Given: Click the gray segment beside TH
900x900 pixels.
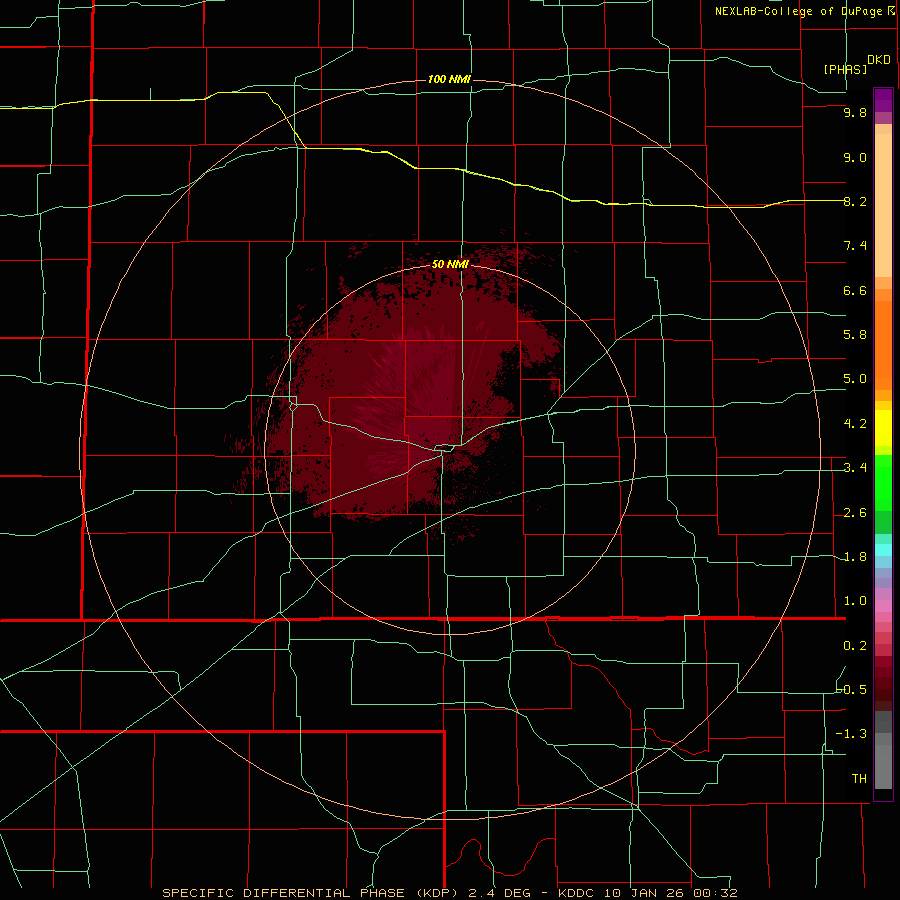Looking at the screenshot, I should click(883, 769).
